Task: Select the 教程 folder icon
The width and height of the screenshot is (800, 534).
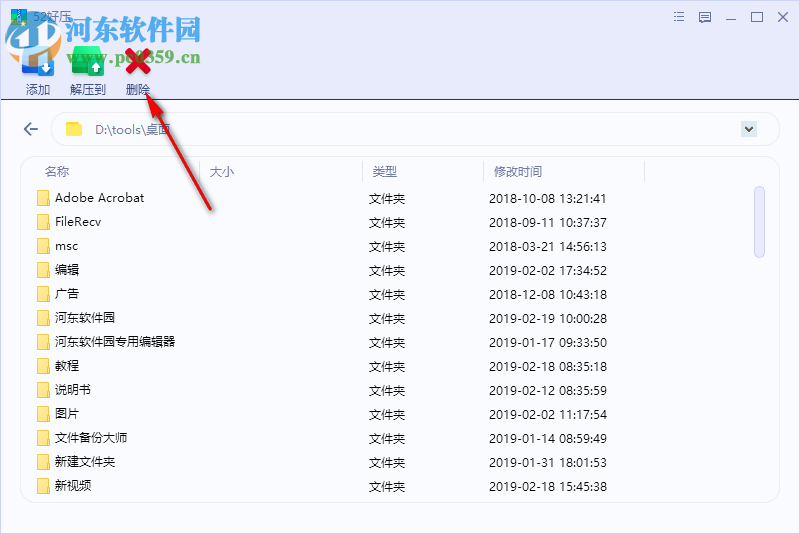Action: pos(43,366)
